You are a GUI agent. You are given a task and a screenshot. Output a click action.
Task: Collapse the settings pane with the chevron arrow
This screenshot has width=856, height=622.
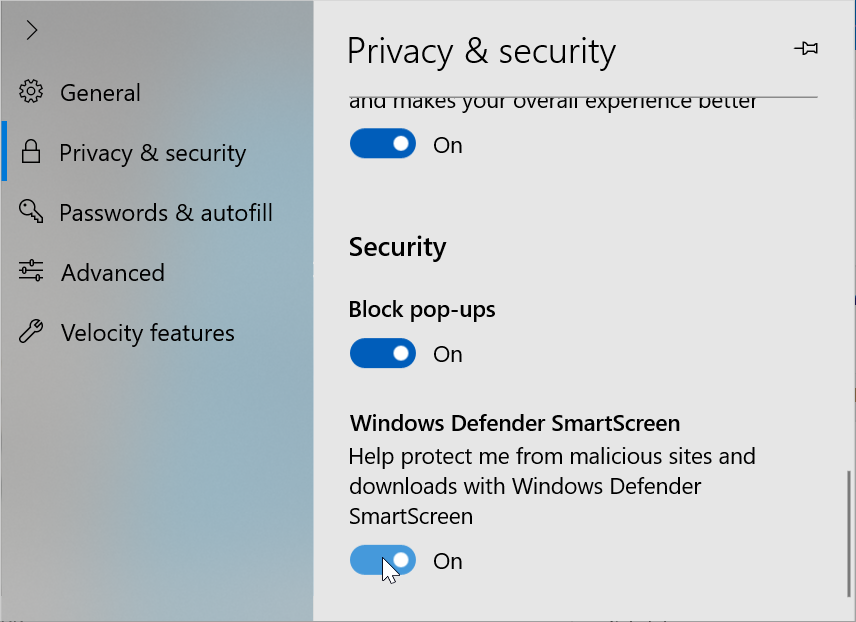(x=32, y=30)
